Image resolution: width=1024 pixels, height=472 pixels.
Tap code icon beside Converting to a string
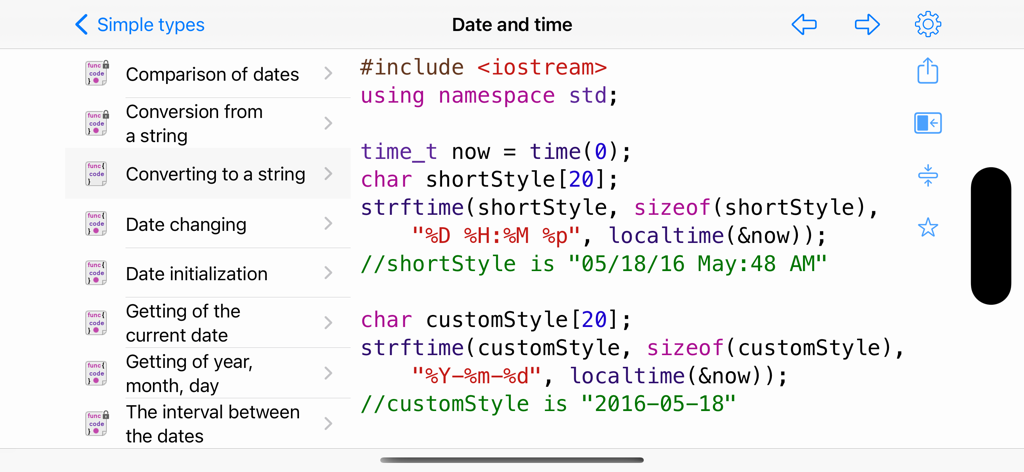[97, 174]
